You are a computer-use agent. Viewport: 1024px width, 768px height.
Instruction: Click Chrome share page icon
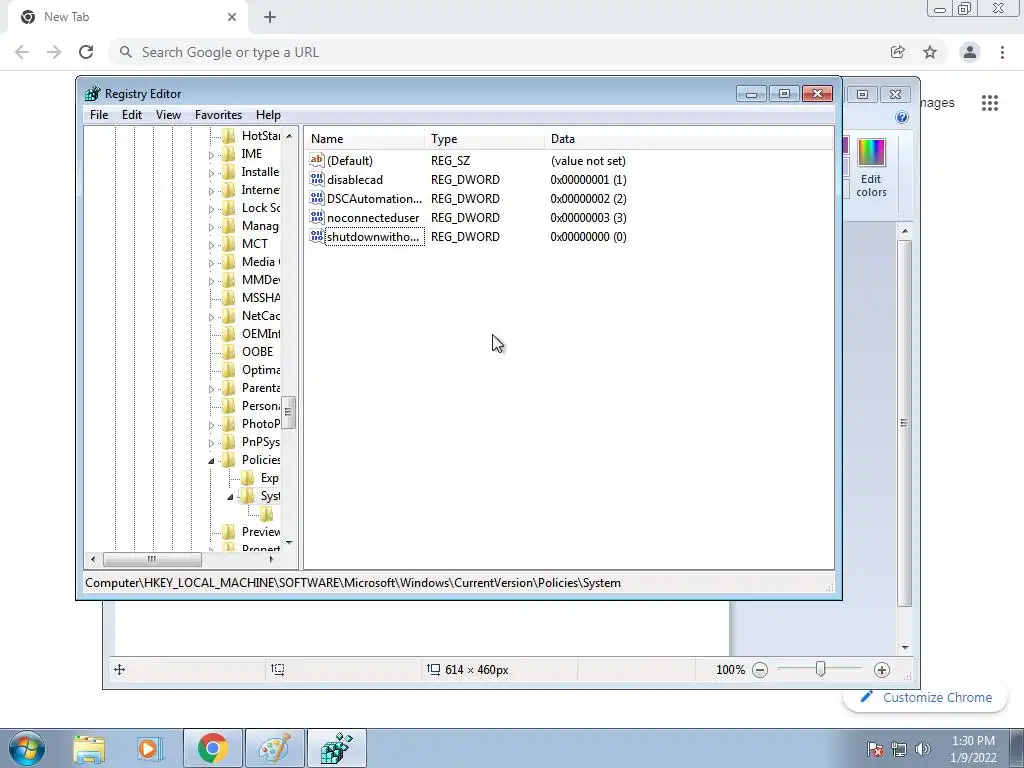898,52
